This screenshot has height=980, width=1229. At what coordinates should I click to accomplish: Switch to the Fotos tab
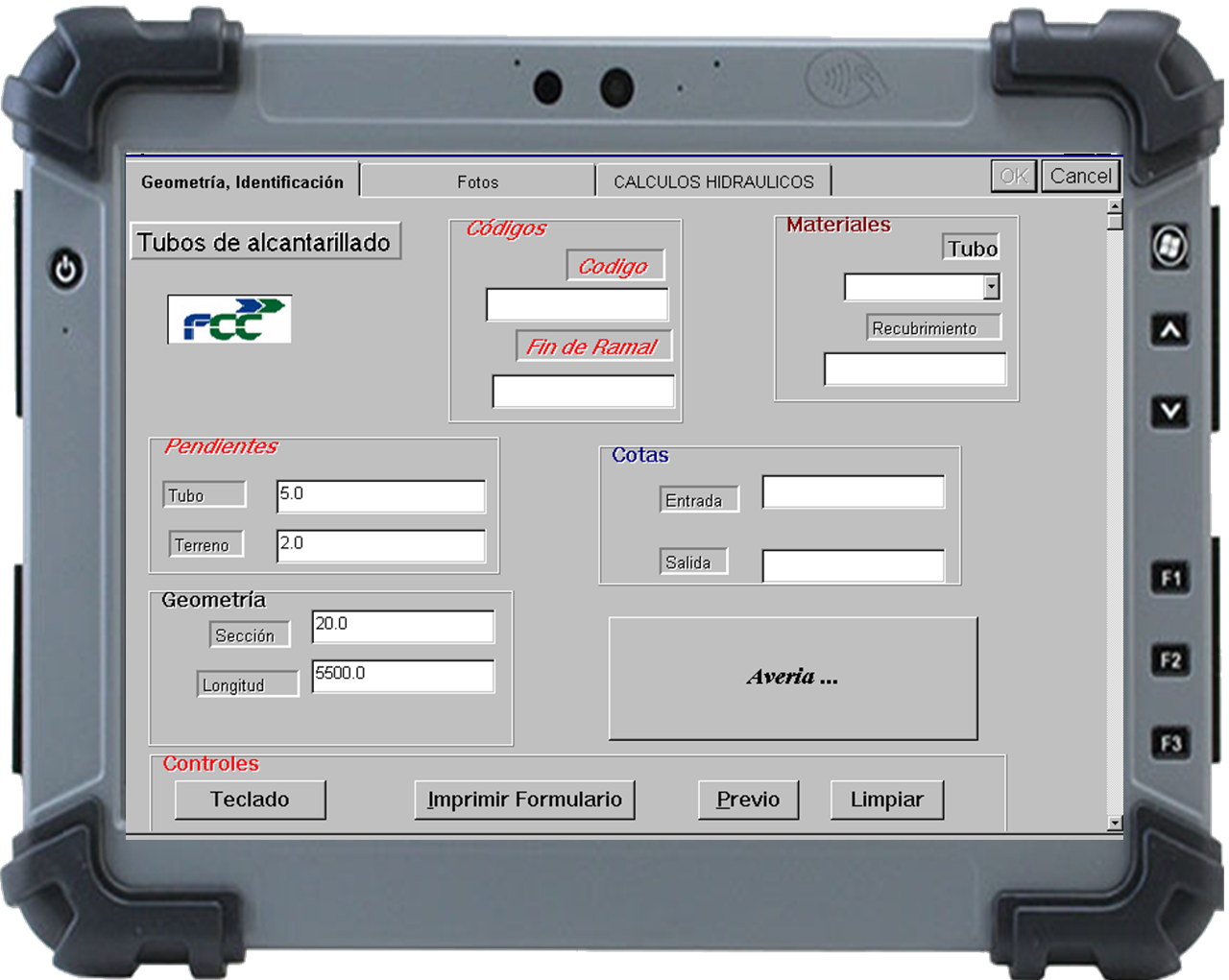pos(477,181)
